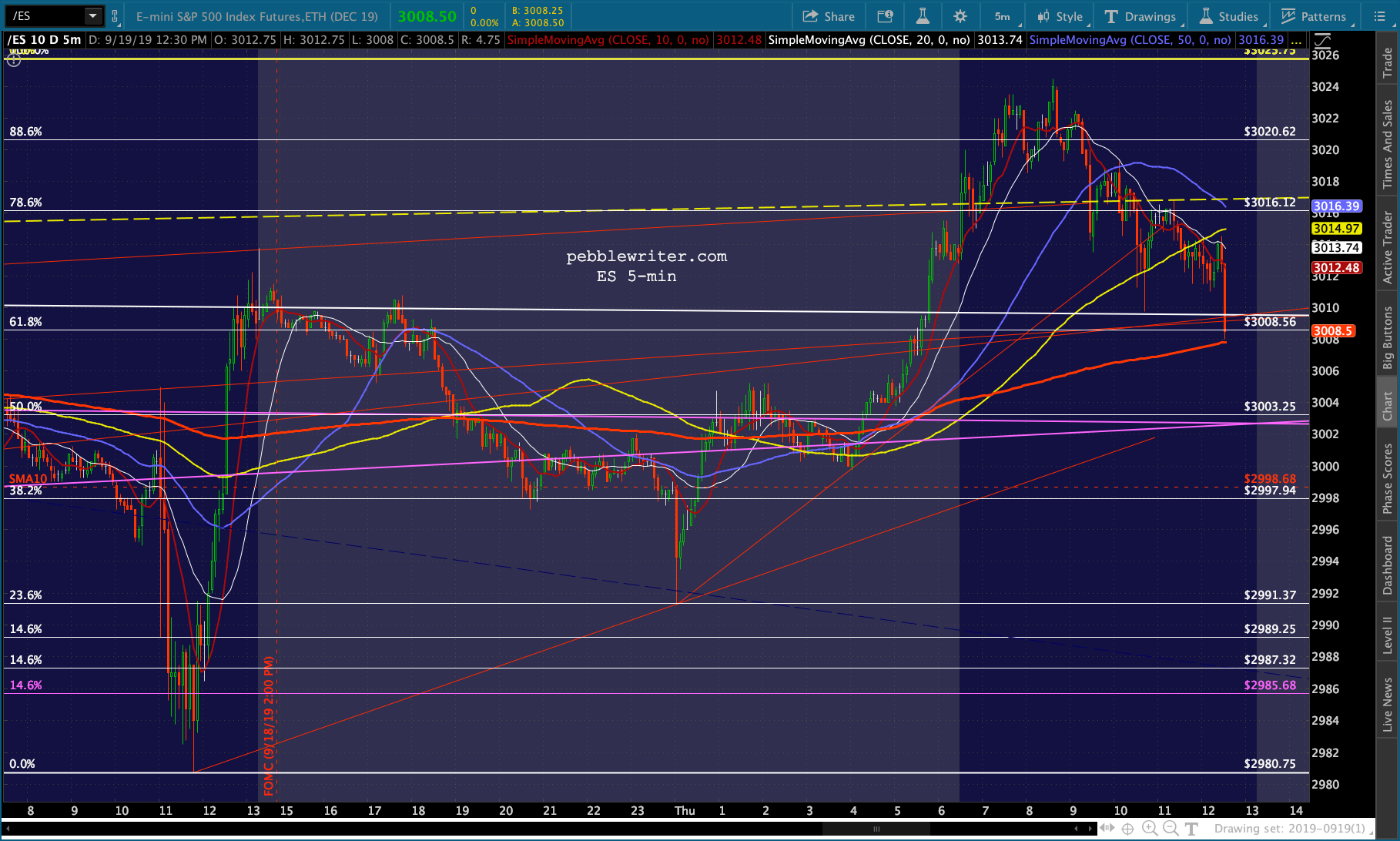The height and width of the screenshot is (841, 1400).
Task: Open the Drawing set 2019-0919(1) selector
Action: (1292, 829)
